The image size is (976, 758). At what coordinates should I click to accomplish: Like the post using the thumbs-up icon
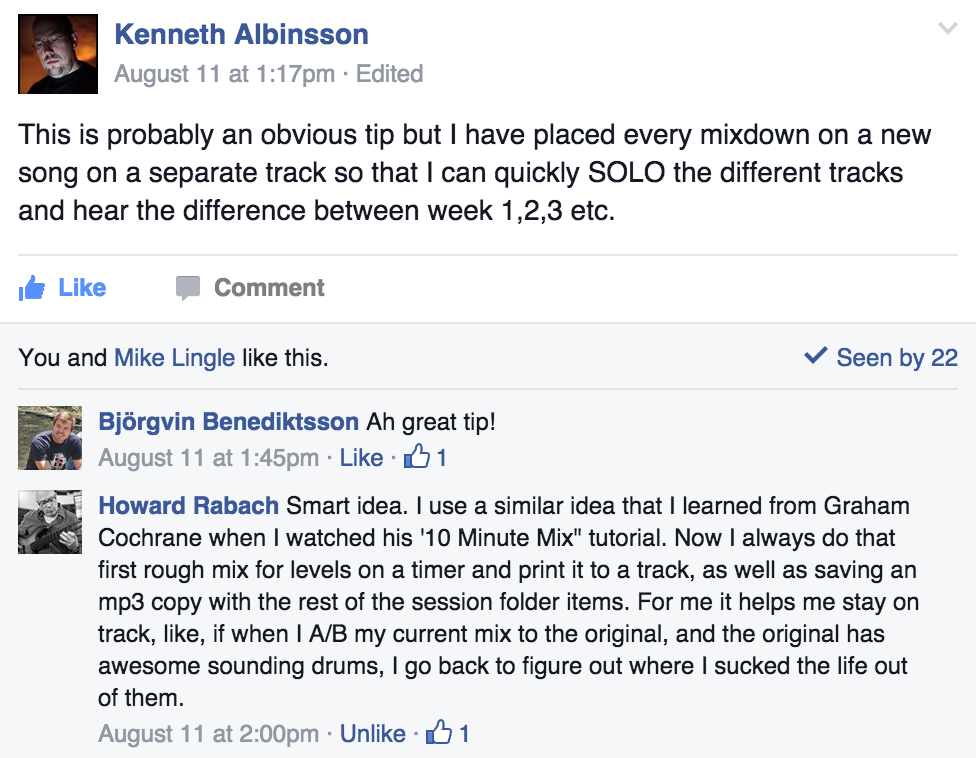tap(31, 288)
